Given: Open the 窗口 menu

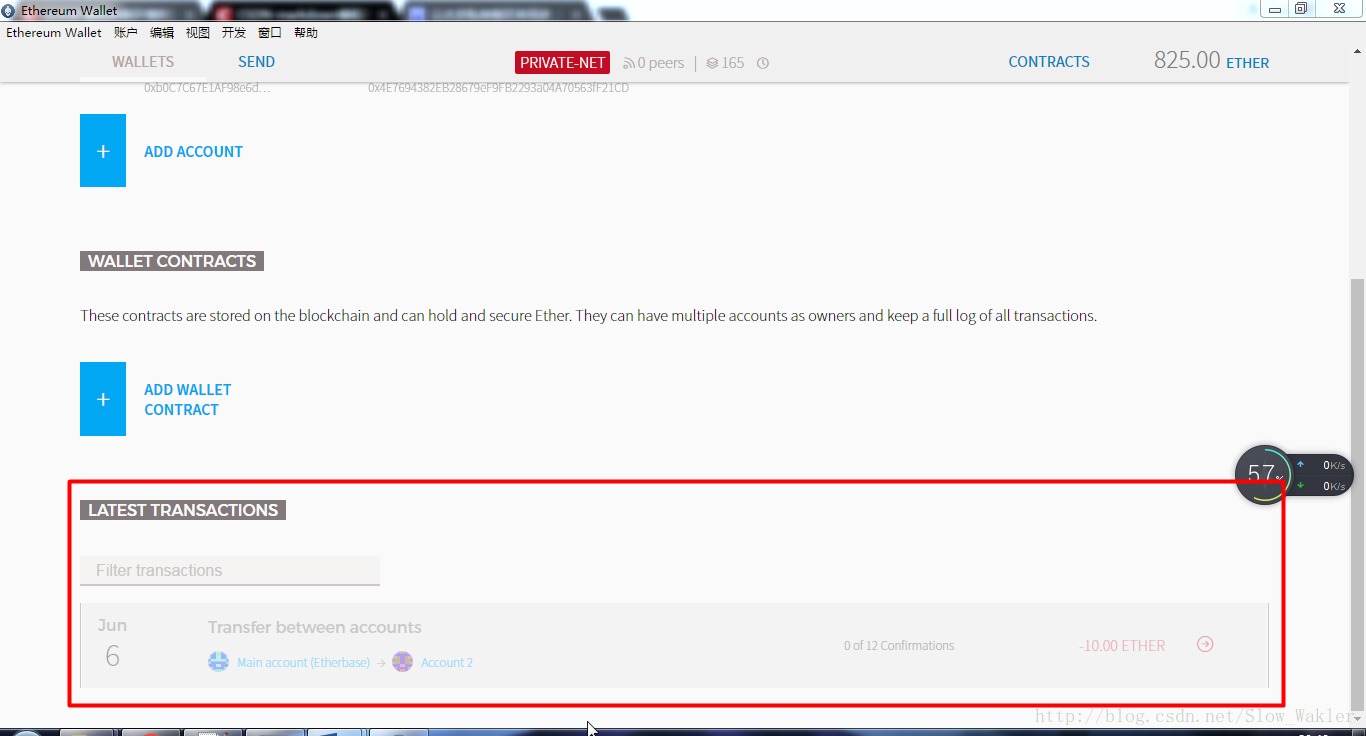Looking at the screenshot, I should [270, 33].
